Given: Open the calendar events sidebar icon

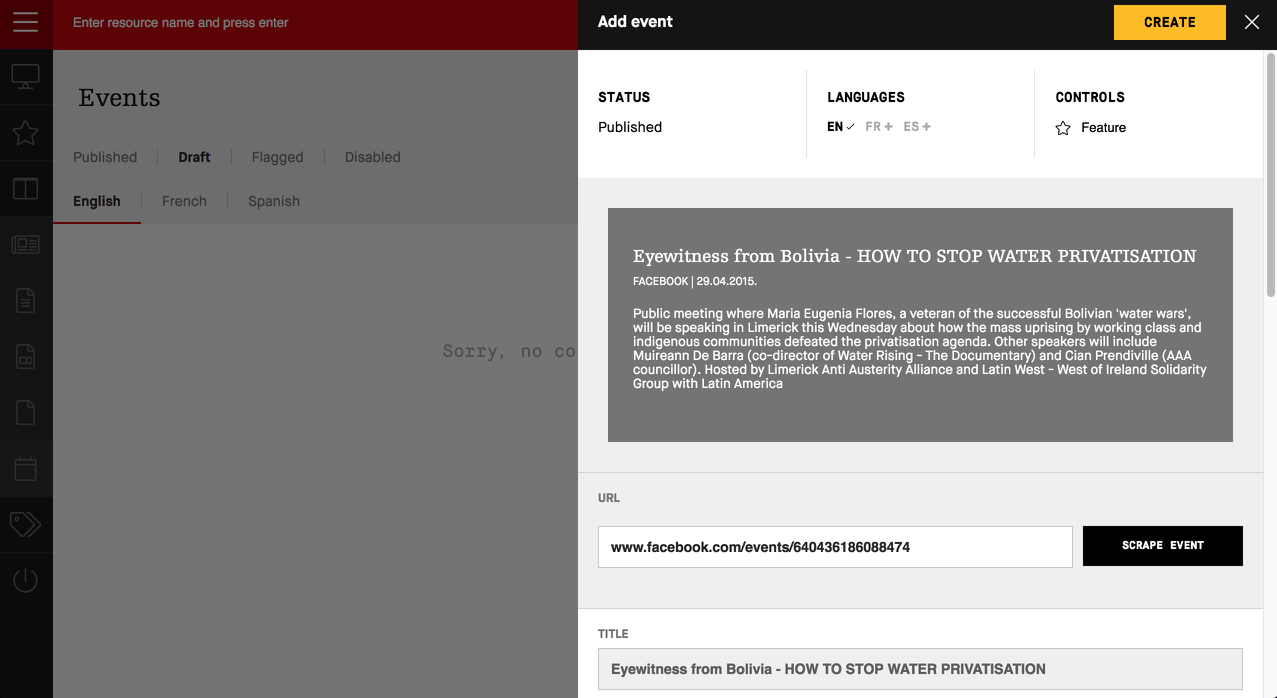Looking at the screenshot, I should tap(26, 468).
